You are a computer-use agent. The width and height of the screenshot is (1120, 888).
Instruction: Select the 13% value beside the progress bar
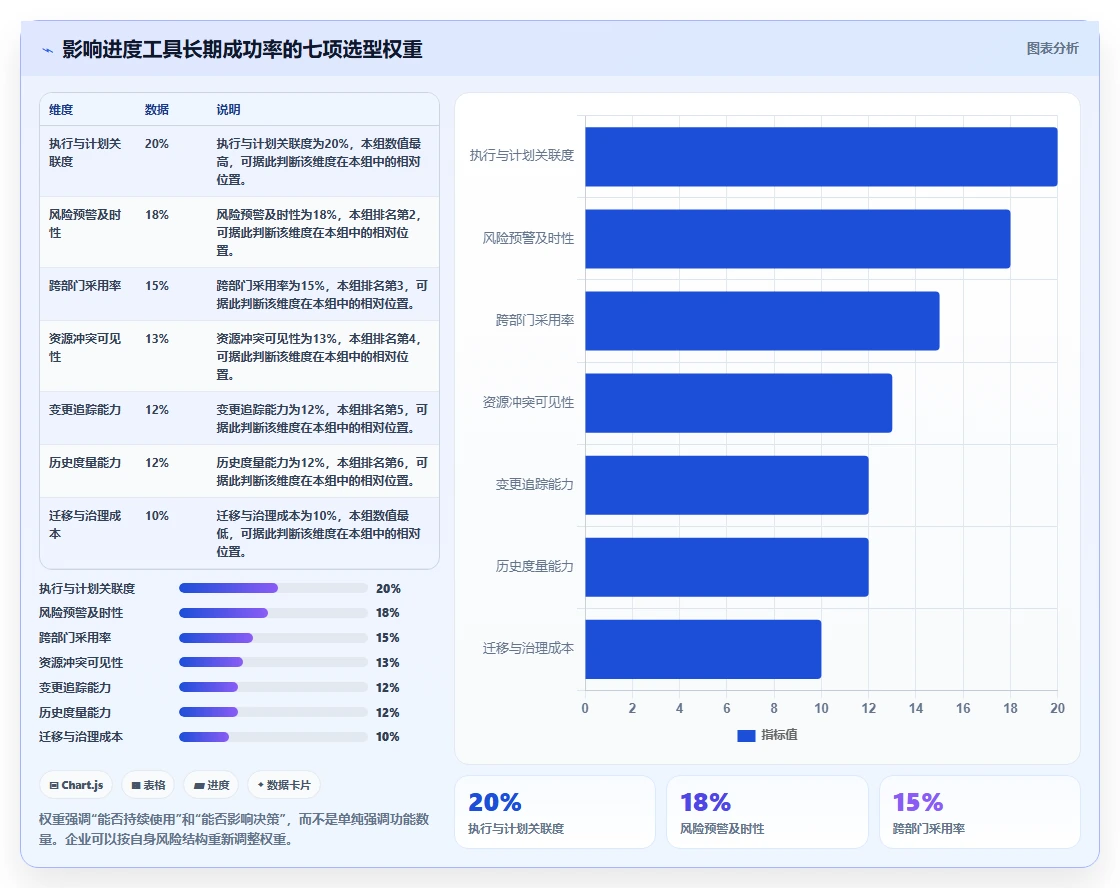[388, 663]
